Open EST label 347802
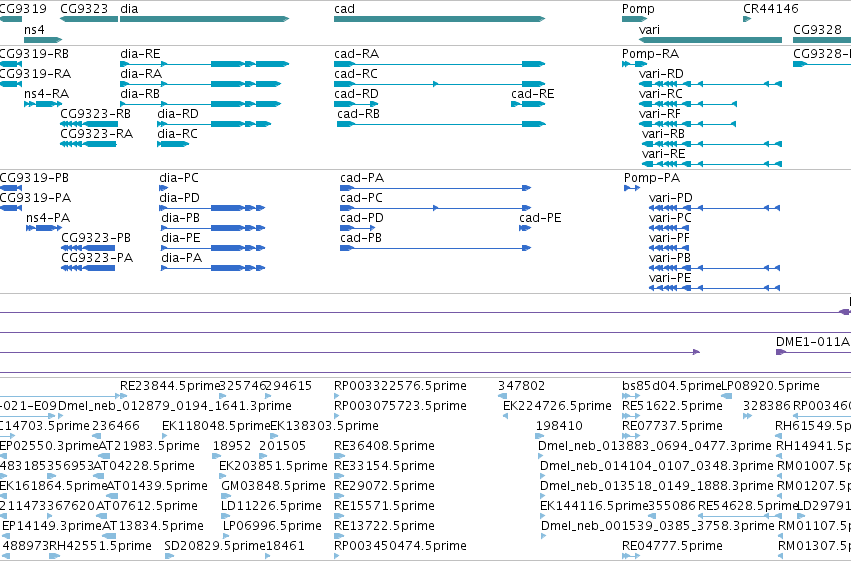Viewport: 851px width, 561px height. [x=522, y=386]
